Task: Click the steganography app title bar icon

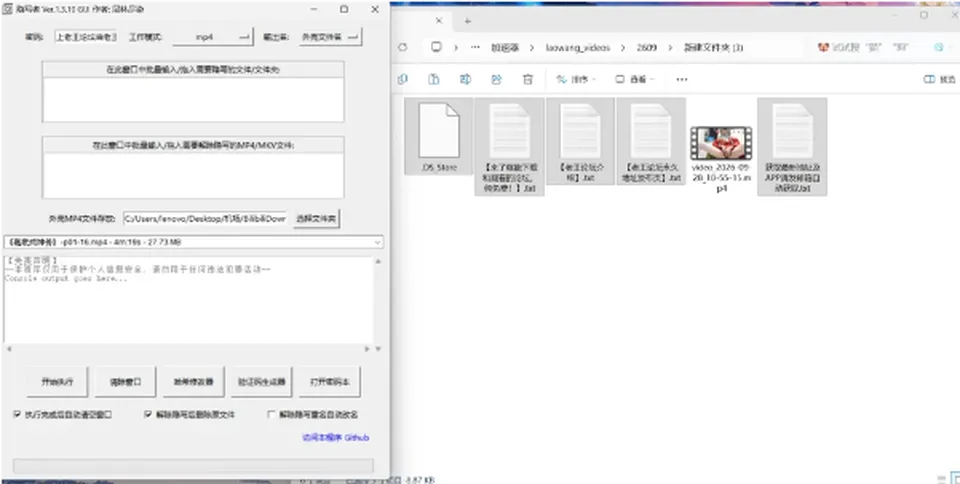Action: [x=9, y=9]
